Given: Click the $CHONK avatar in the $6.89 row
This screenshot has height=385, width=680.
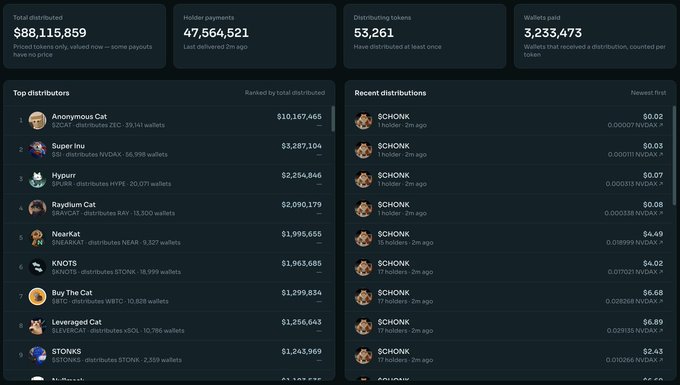Looking at the screenshot, I should (x=363, y=326).
